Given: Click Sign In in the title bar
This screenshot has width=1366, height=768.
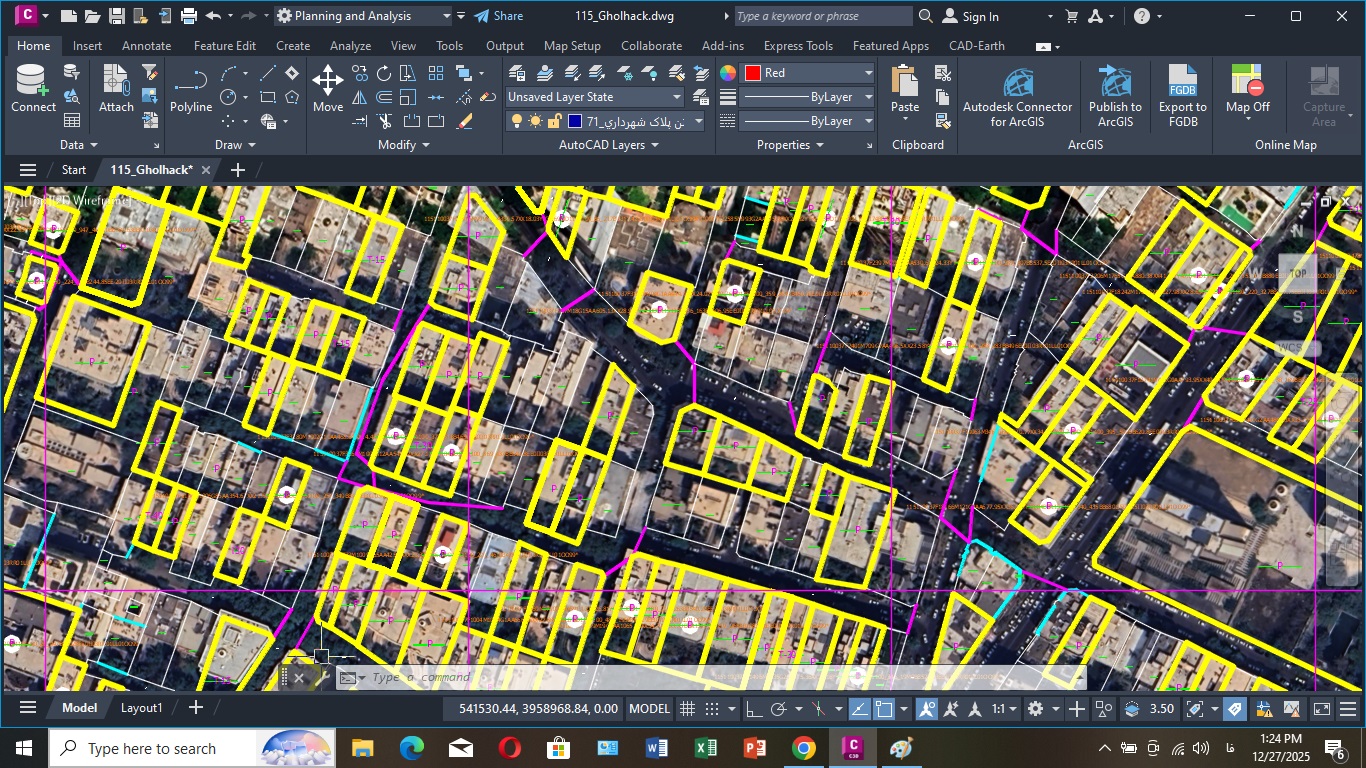Looking at the screenshot, I should pos(979,16).
